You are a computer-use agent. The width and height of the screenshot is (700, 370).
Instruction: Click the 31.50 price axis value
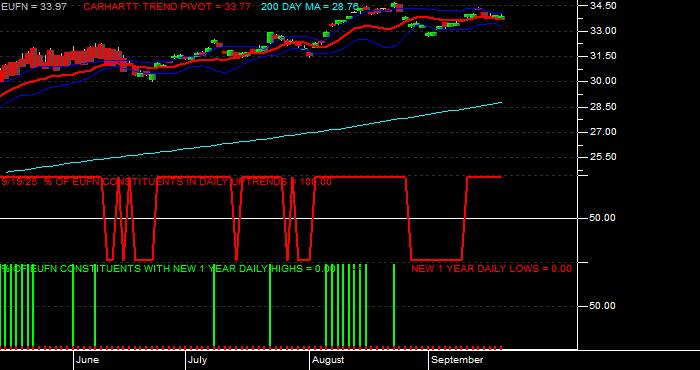point(604,56)
